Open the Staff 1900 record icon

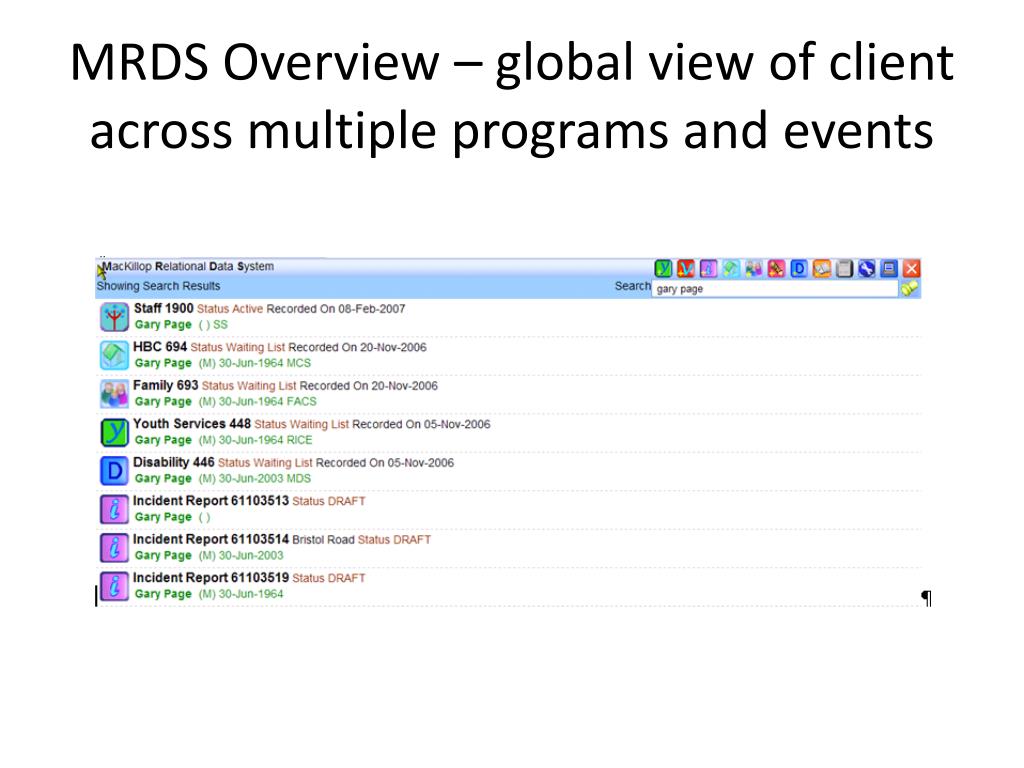pos(114,317)
